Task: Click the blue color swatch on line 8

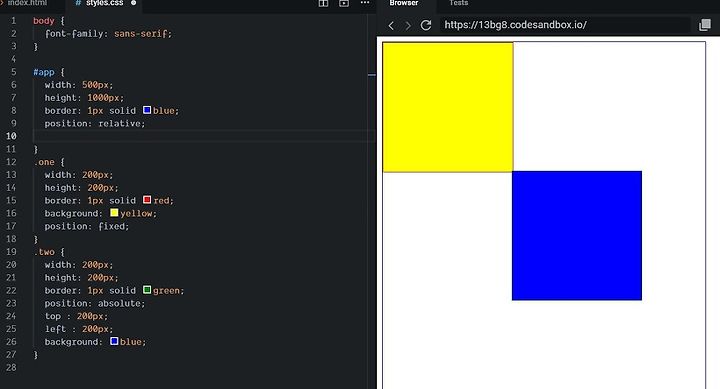Action: [147, 110]
